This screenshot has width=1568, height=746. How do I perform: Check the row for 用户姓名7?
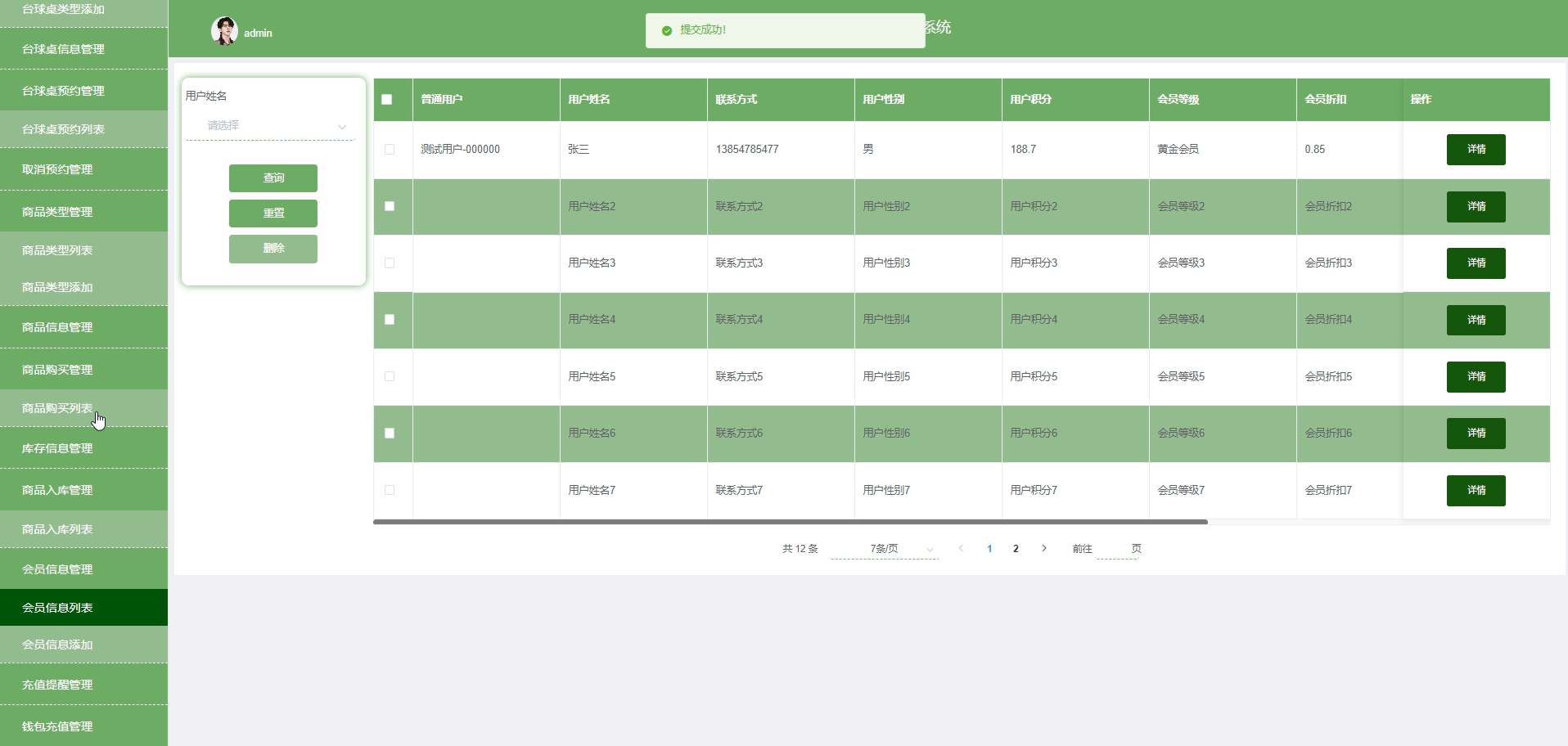pyautogui.click(x=390, y=490)
